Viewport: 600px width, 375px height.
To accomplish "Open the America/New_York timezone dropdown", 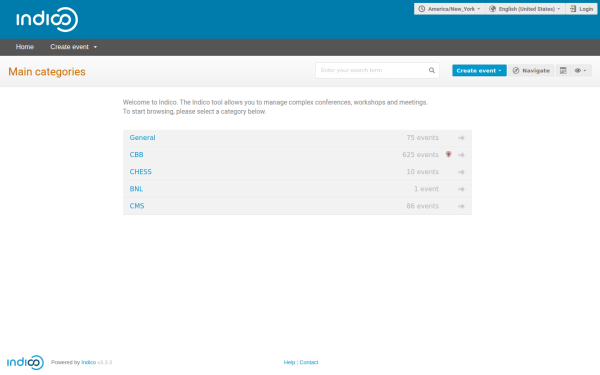I will [450, 9].
